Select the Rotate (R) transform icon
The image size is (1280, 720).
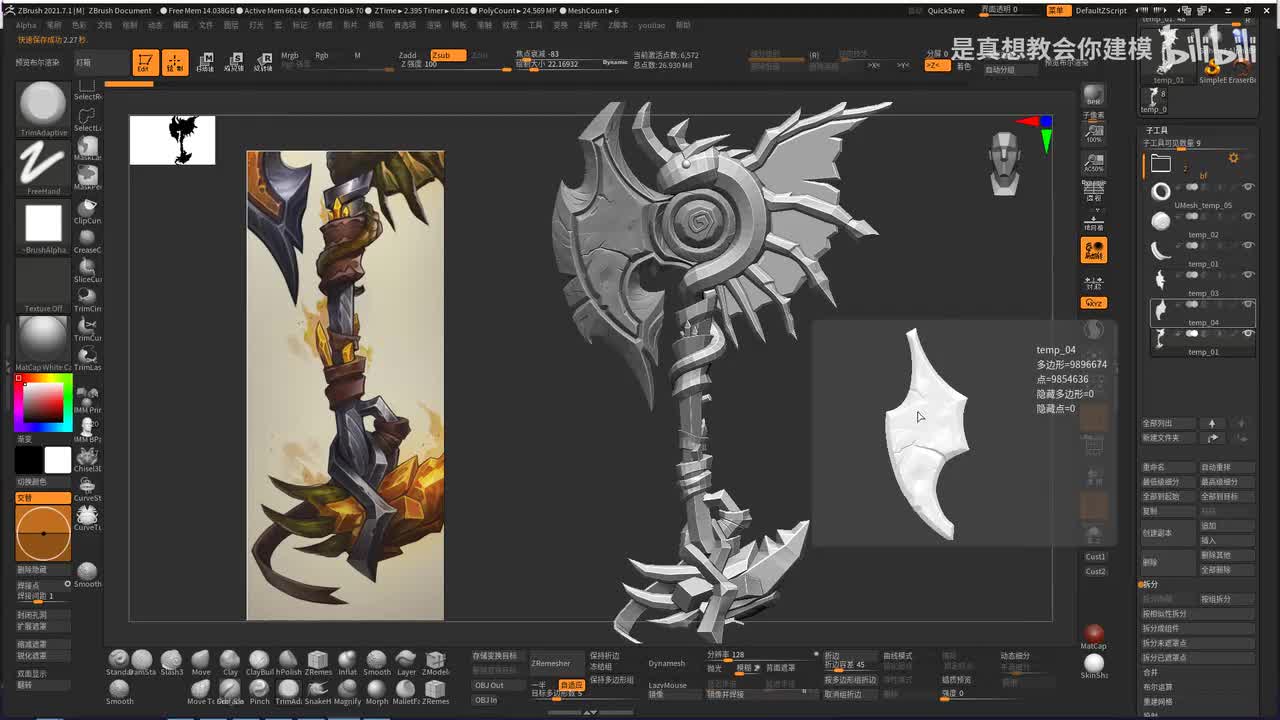point(263,62)
